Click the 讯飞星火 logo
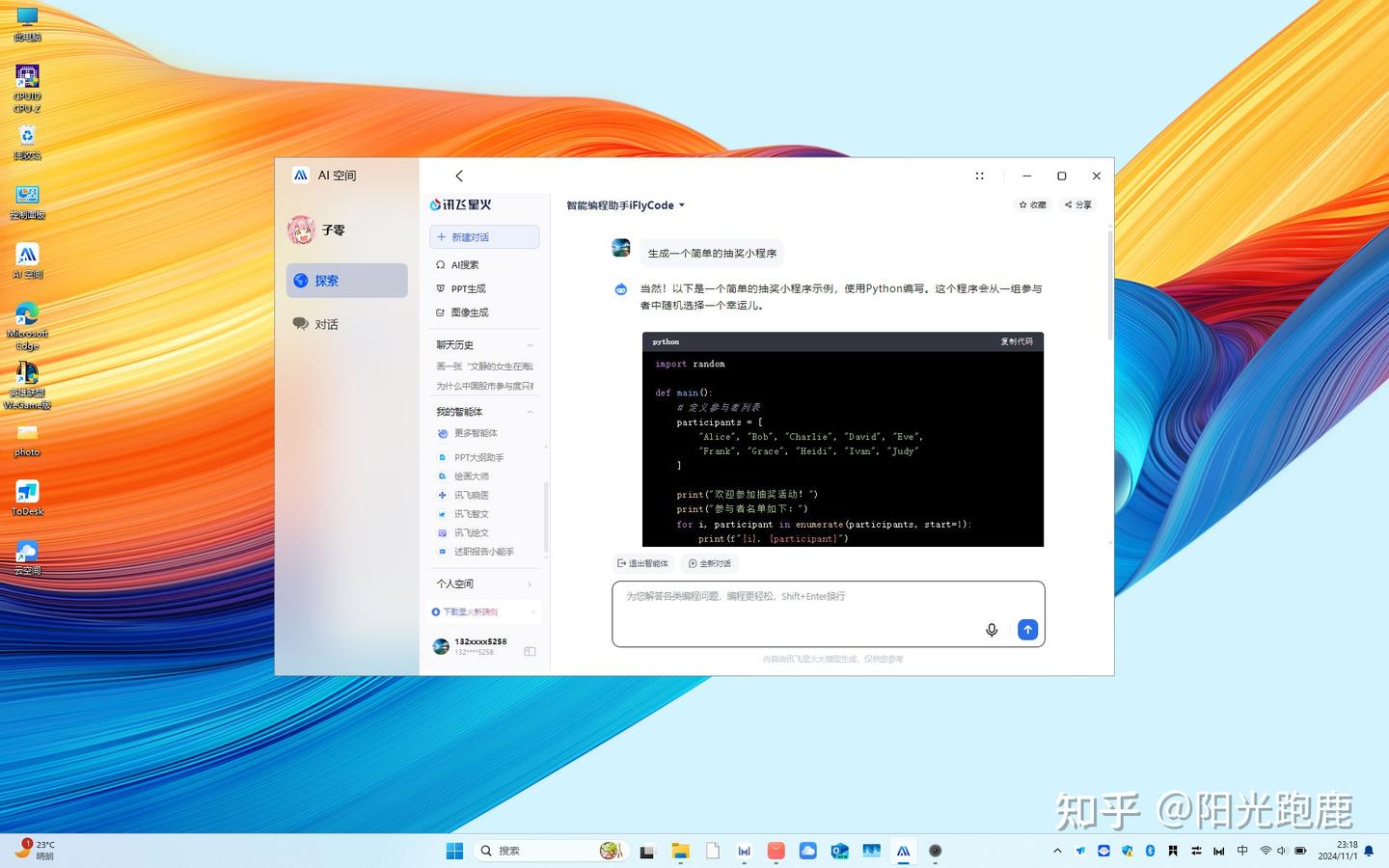Screen dimensions: 1389x868 coord(461,204)
